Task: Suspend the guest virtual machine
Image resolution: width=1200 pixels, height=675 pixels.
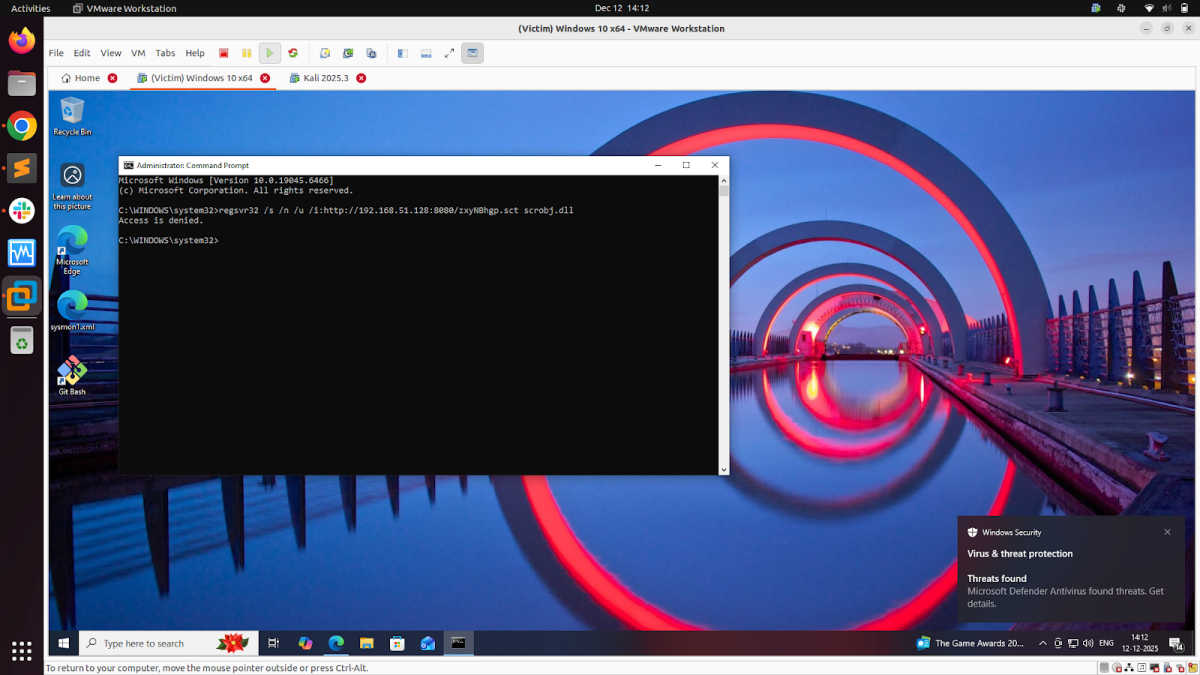Action: tap(246, 53)
